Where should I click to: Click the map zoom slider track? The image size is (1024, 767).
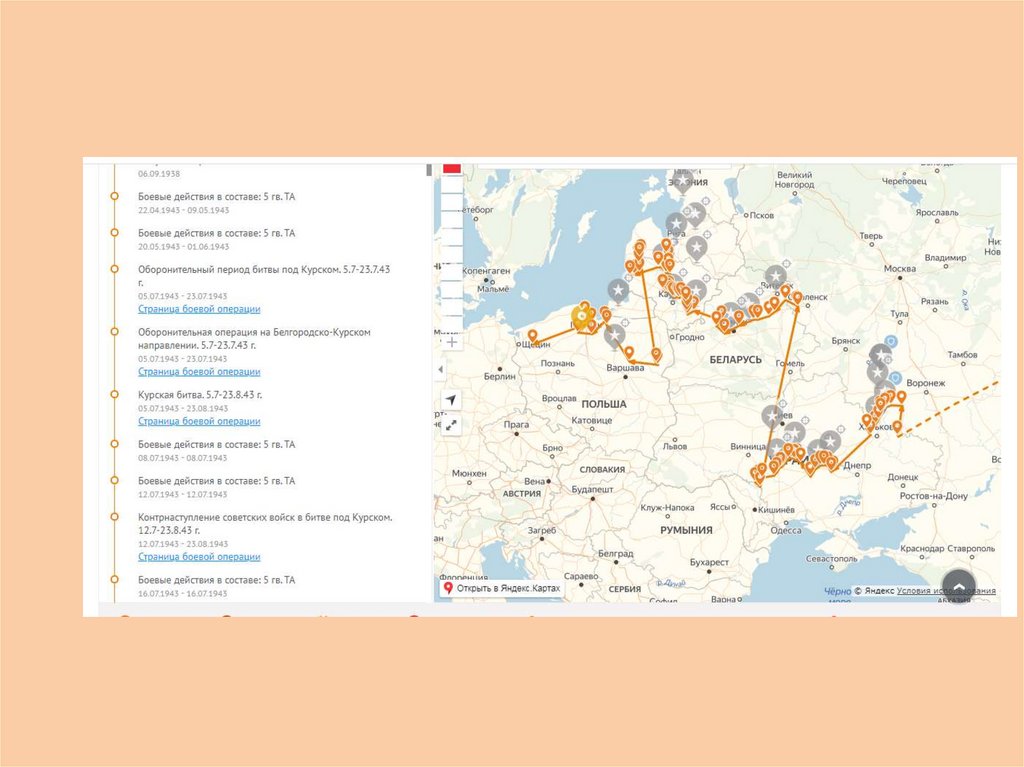coord(452,253)
